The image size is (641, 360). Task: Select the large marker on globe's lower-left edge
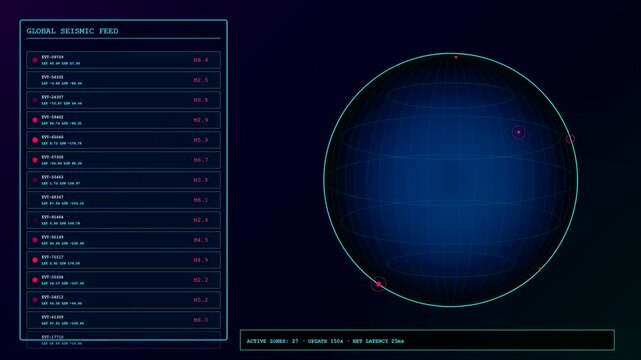379,284
